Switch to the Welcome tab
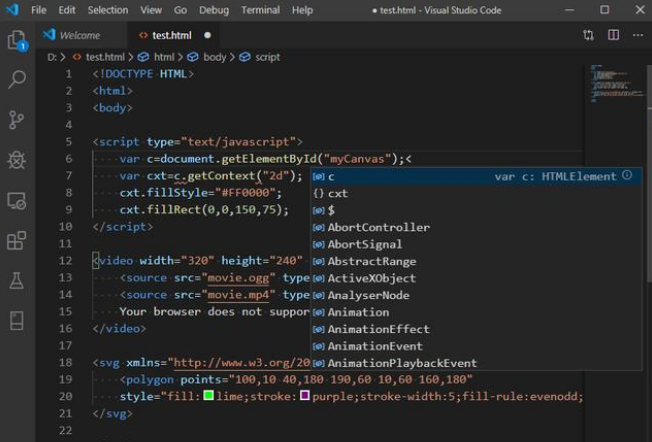This screenshot has width=652, height=442. coord(79,35)
